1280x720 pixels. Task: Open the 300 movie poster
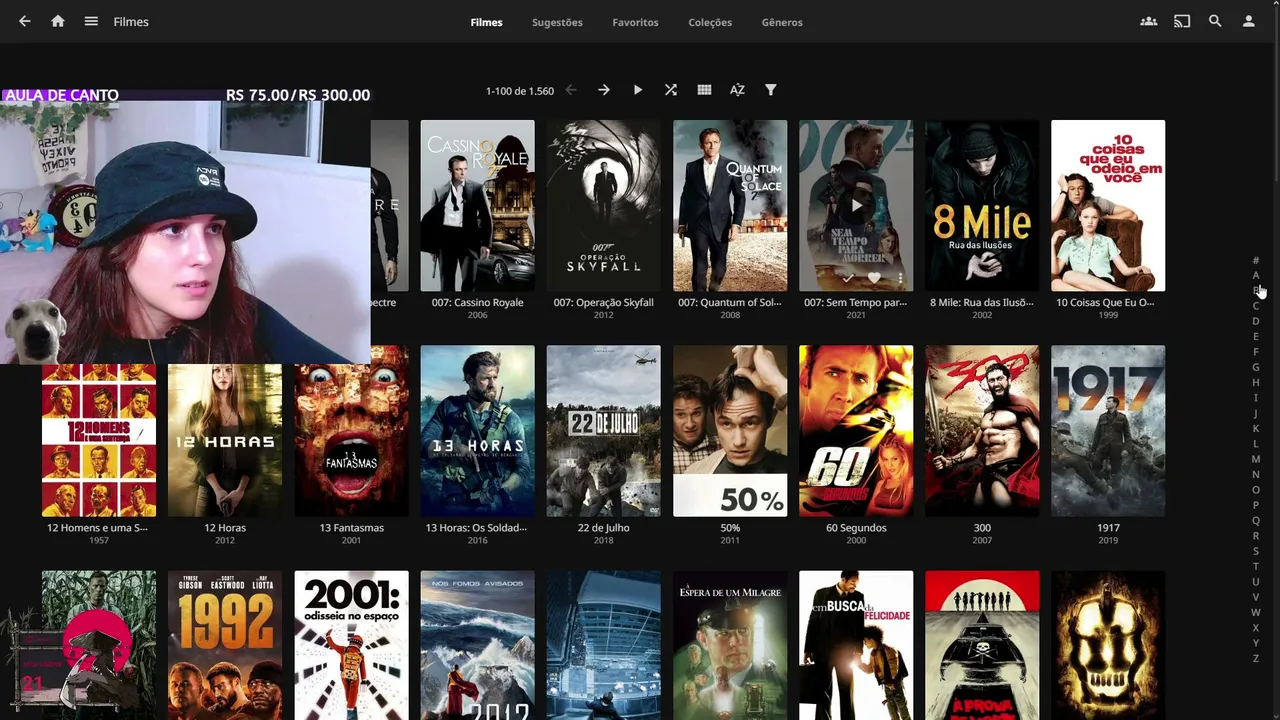point(982,431)
